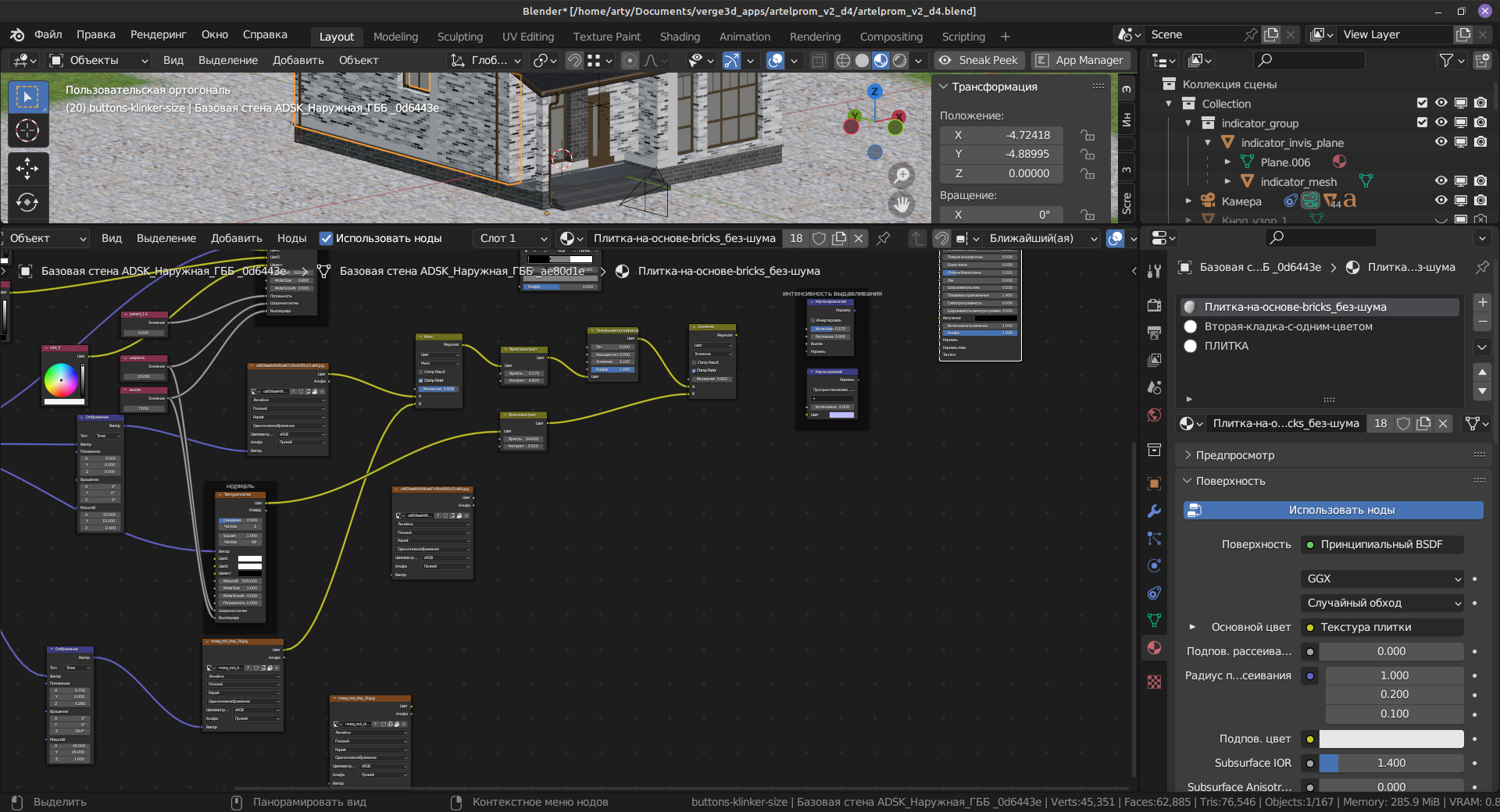Open the Object Constraints properties tab

(x=1155, y=593)
